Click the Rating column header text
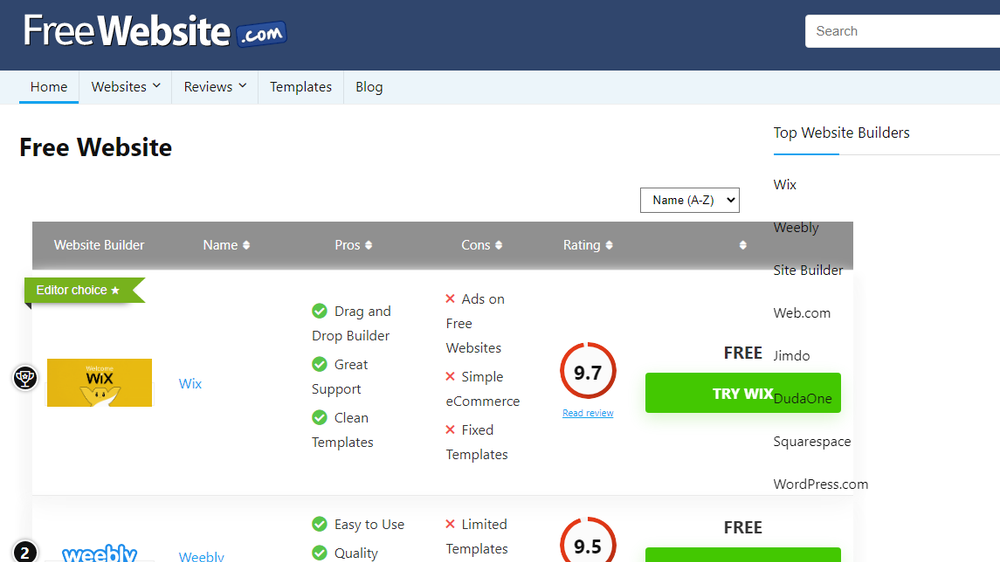 582,245
